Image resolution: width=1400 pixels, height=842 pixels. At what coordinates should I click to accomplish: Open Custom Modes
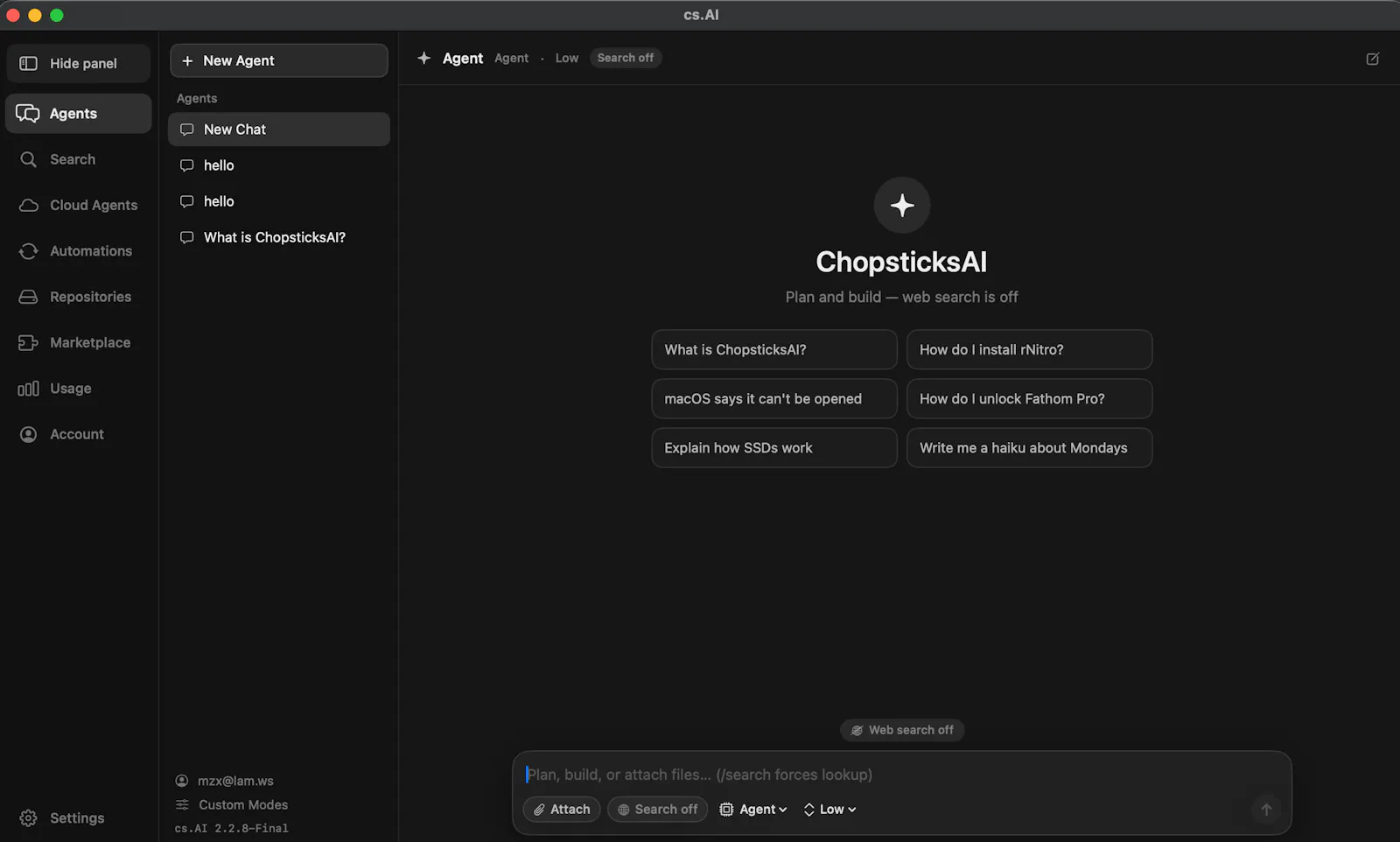tap(232, 804)
